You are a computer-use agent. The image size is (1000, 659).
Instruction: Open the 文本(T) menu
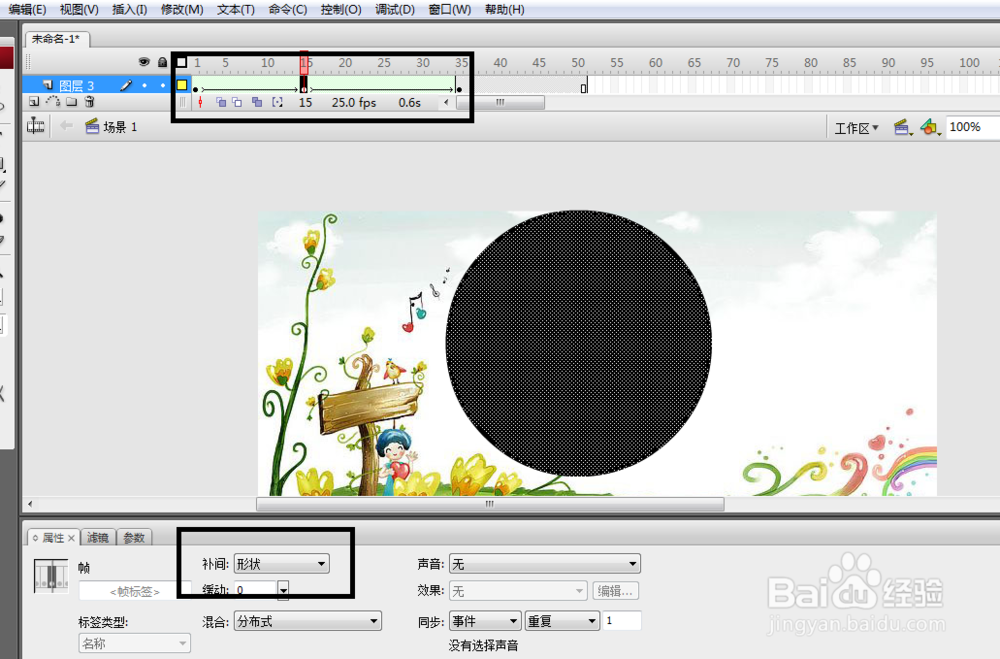(235, 10)
